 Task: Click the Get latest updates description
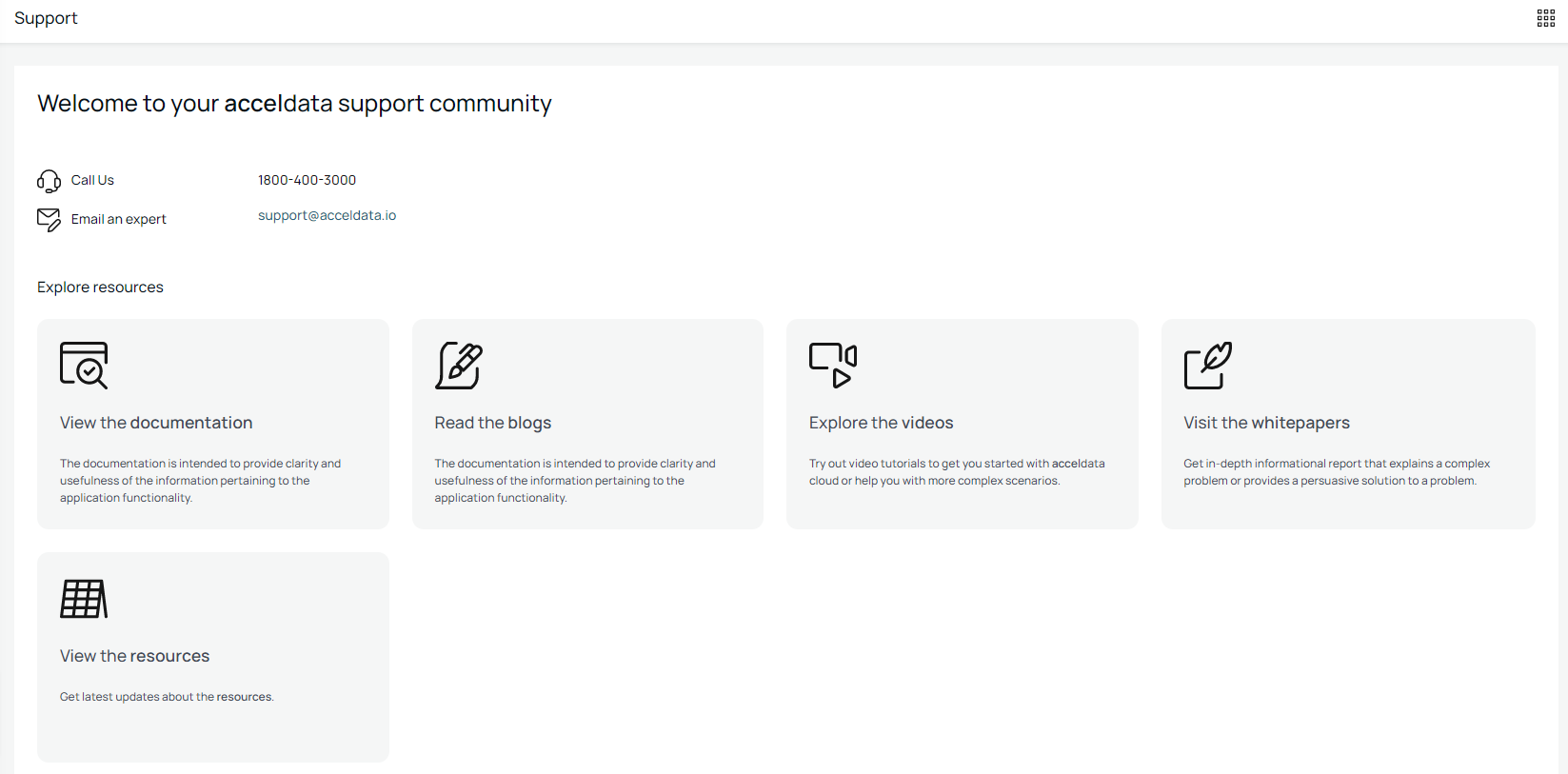tap(167, 697)
